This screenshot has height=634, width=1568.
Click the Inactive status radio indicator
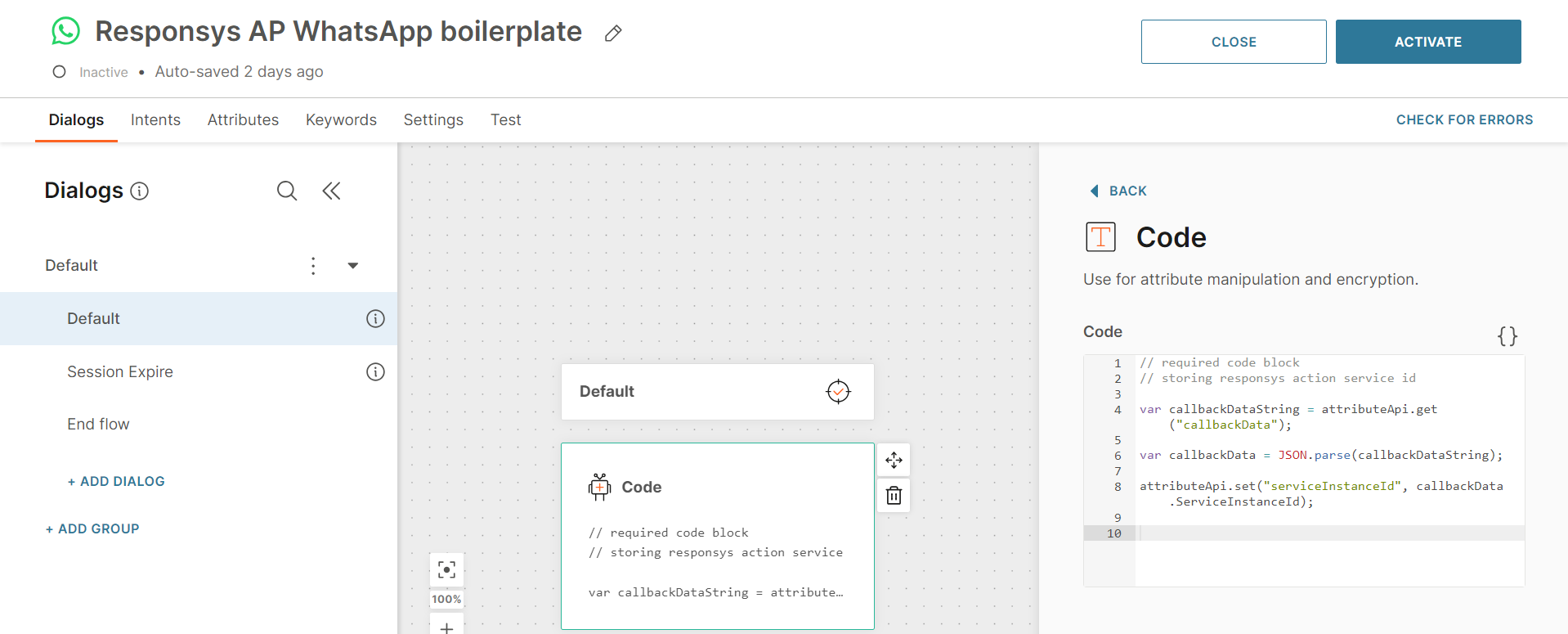[x=59, y=72]
